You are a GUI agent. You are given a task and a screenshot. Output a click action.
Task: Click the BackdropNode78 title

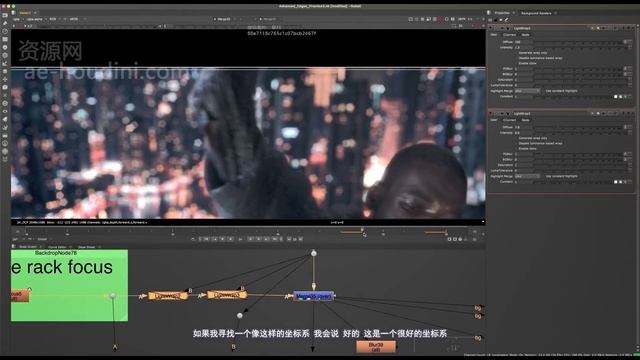[x=56, y=253]
